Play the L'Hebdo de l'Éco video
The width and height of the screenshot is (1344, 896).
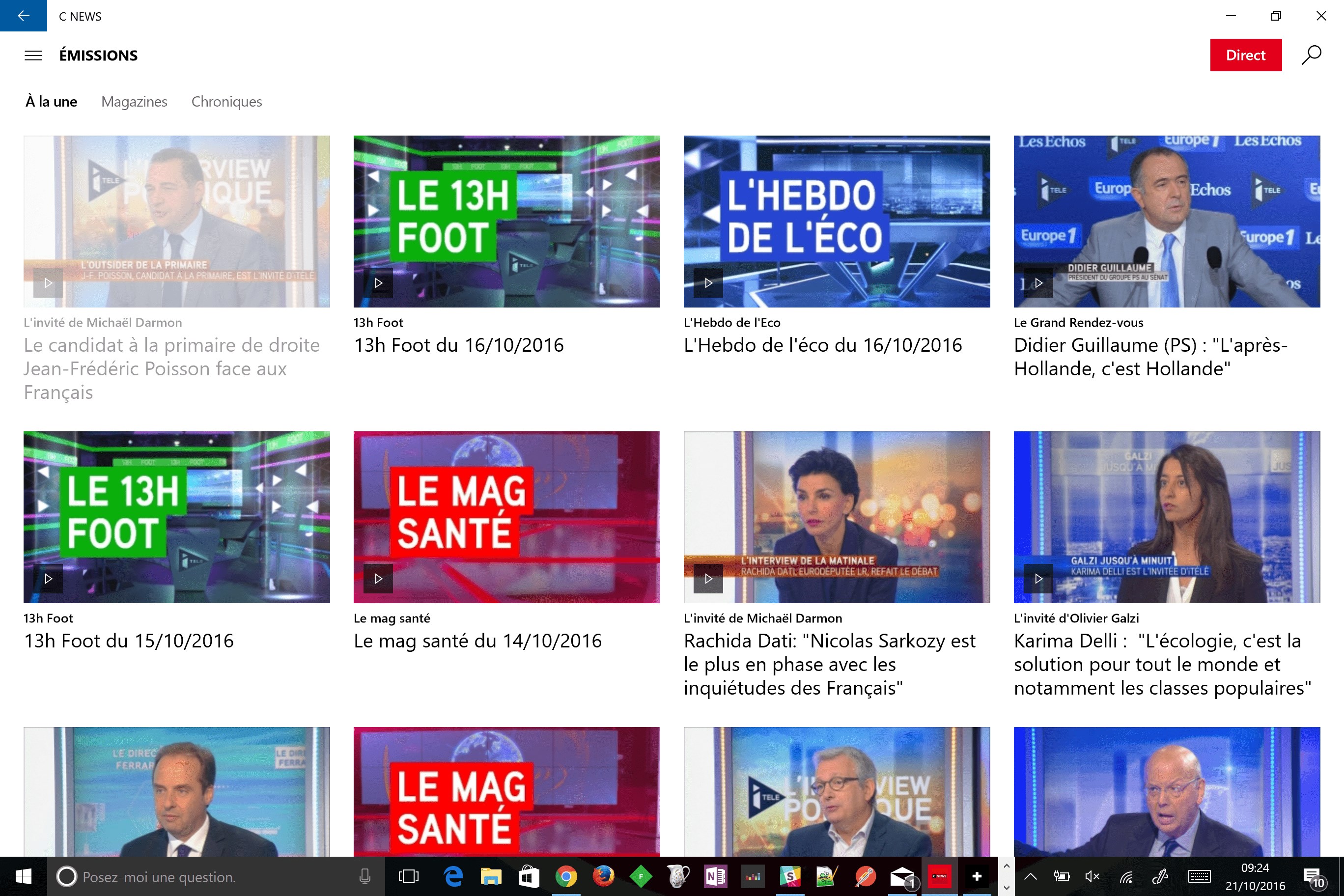coord(708,283)
